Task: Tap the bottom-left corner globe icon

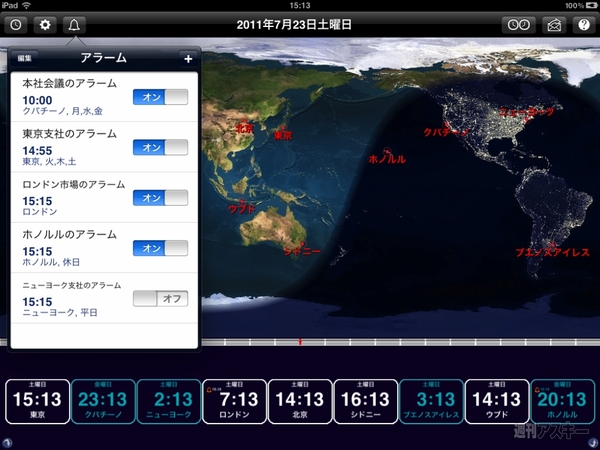Action: click(7, 443)
